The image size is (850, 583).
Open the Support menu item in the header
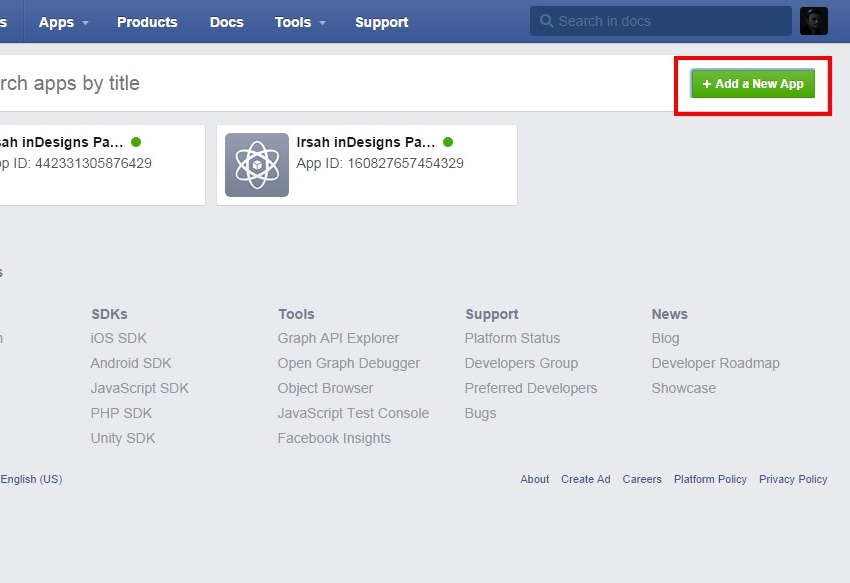382,22
